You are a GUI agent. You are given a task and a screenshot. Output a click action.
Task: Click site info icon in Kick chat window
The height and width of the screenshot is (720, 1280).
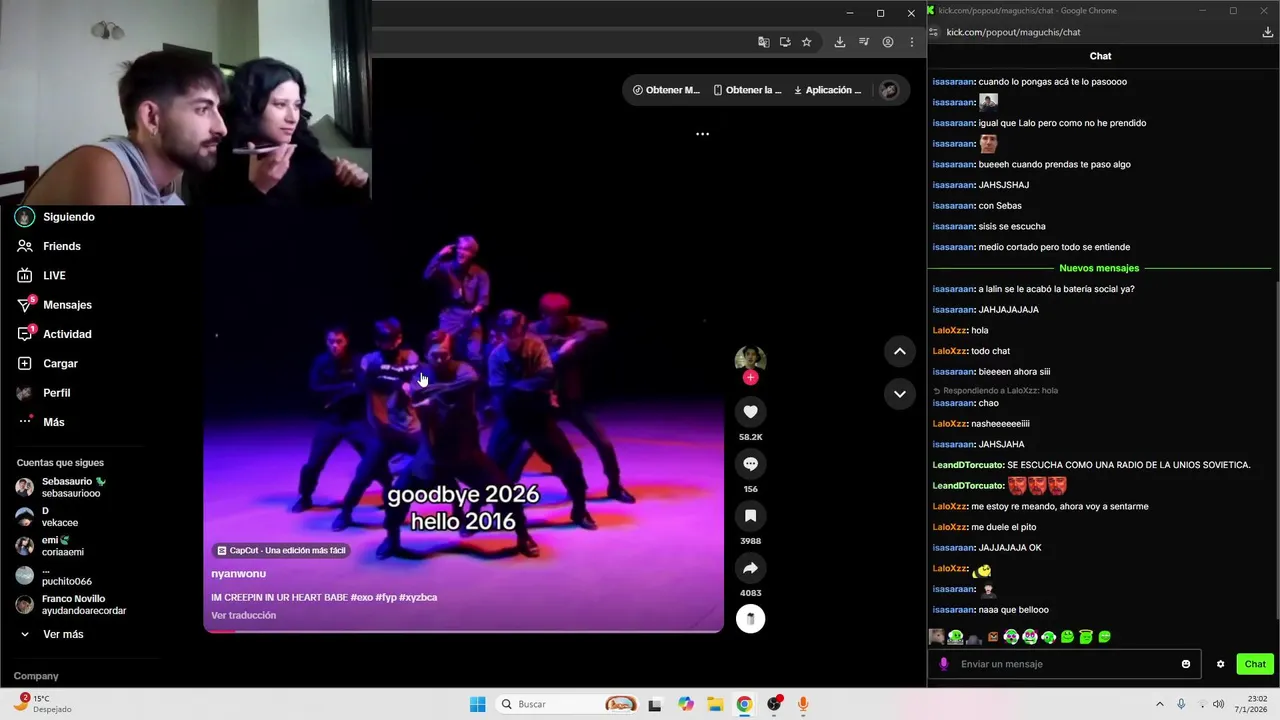[x=934, y=32]
